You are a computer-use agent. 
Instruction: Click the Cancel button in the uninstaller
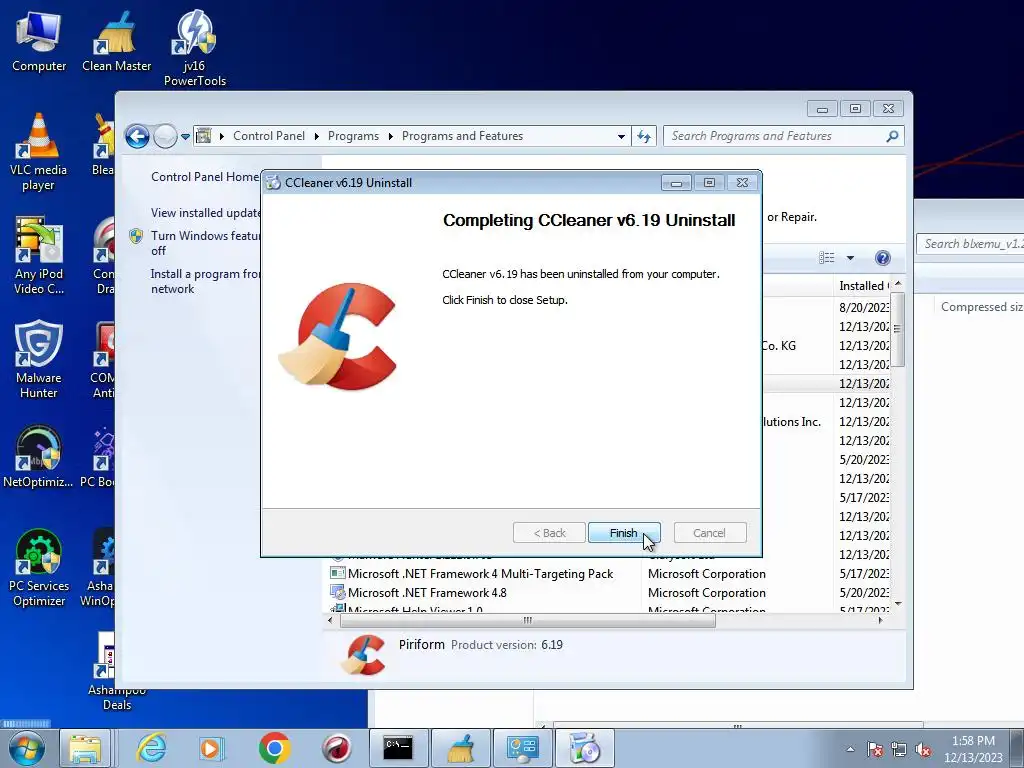[x=709, y=533]
